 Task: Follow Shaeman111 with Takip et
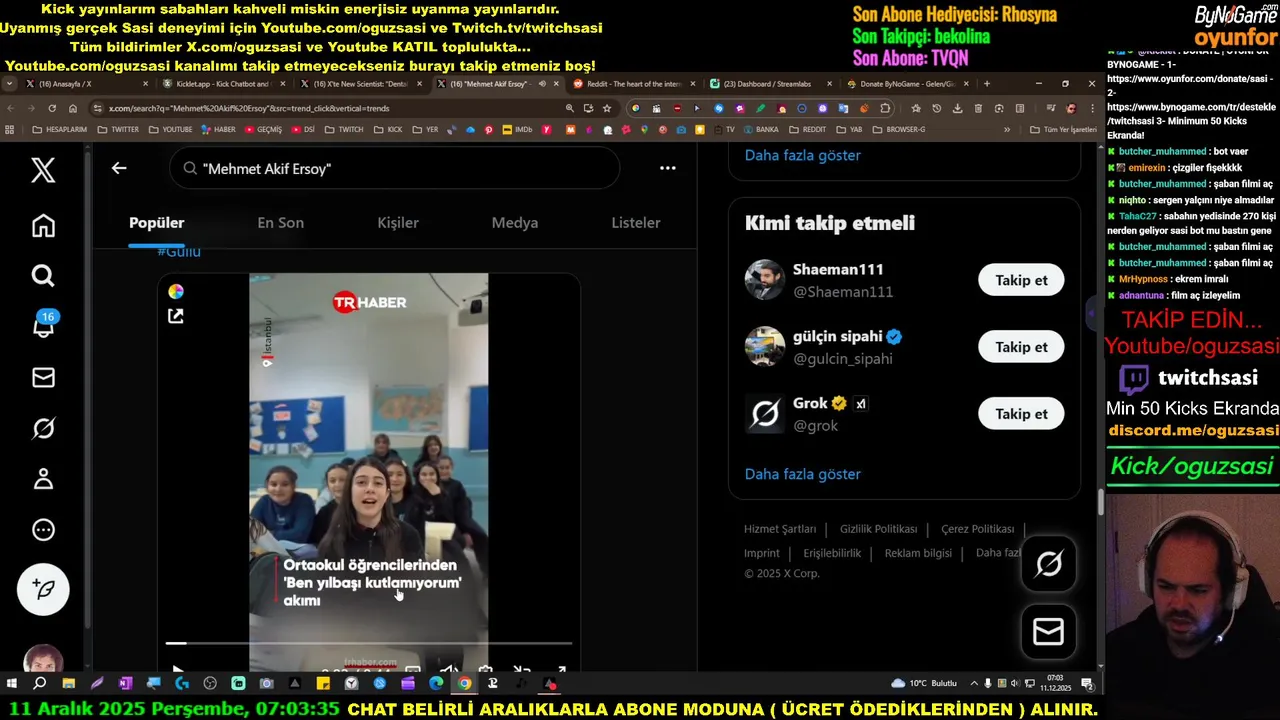[1021, 280]
